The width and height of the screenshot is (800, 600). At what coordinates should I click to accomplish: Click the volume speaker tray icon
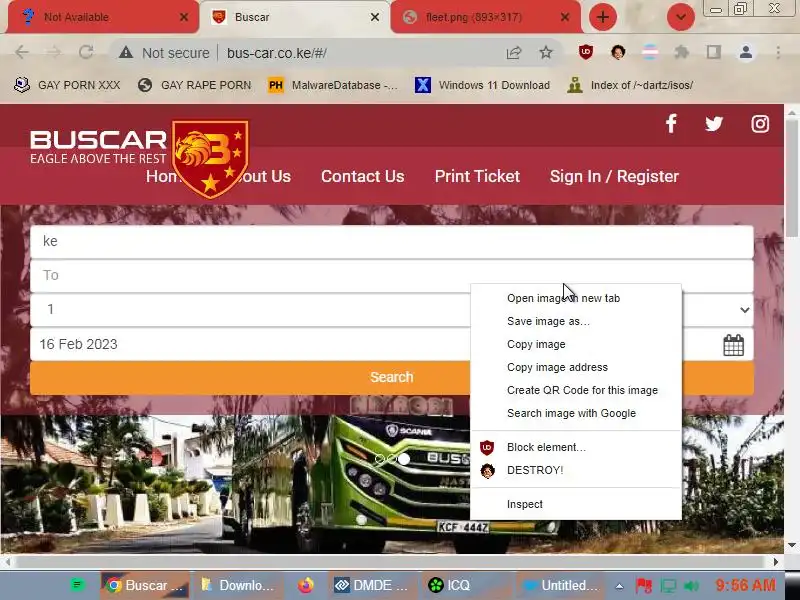[691, 586]
